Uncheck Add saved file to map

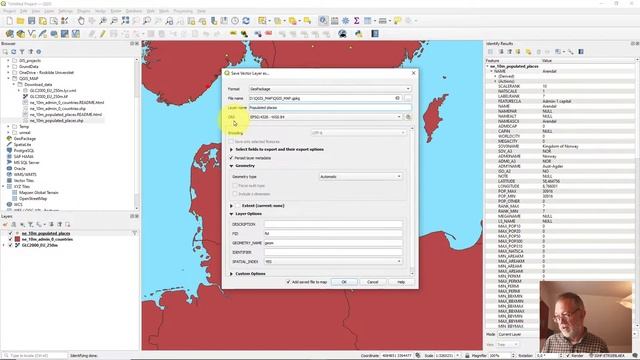pos(289,282)
